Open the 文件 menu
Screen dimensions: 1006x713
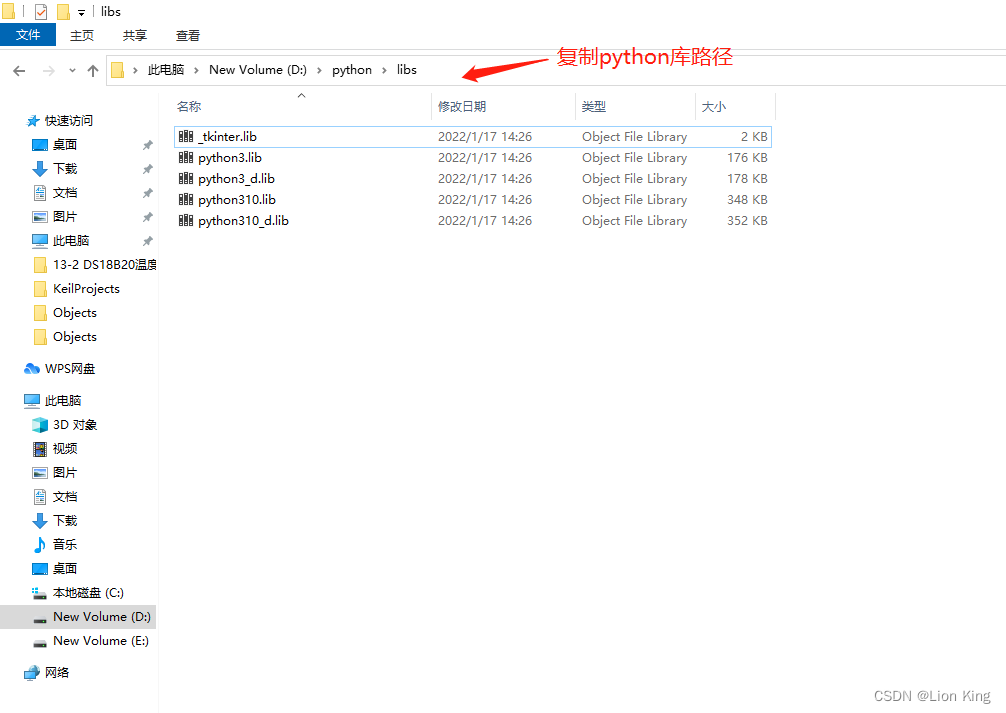pyautogui.click(x=28, y=34)
